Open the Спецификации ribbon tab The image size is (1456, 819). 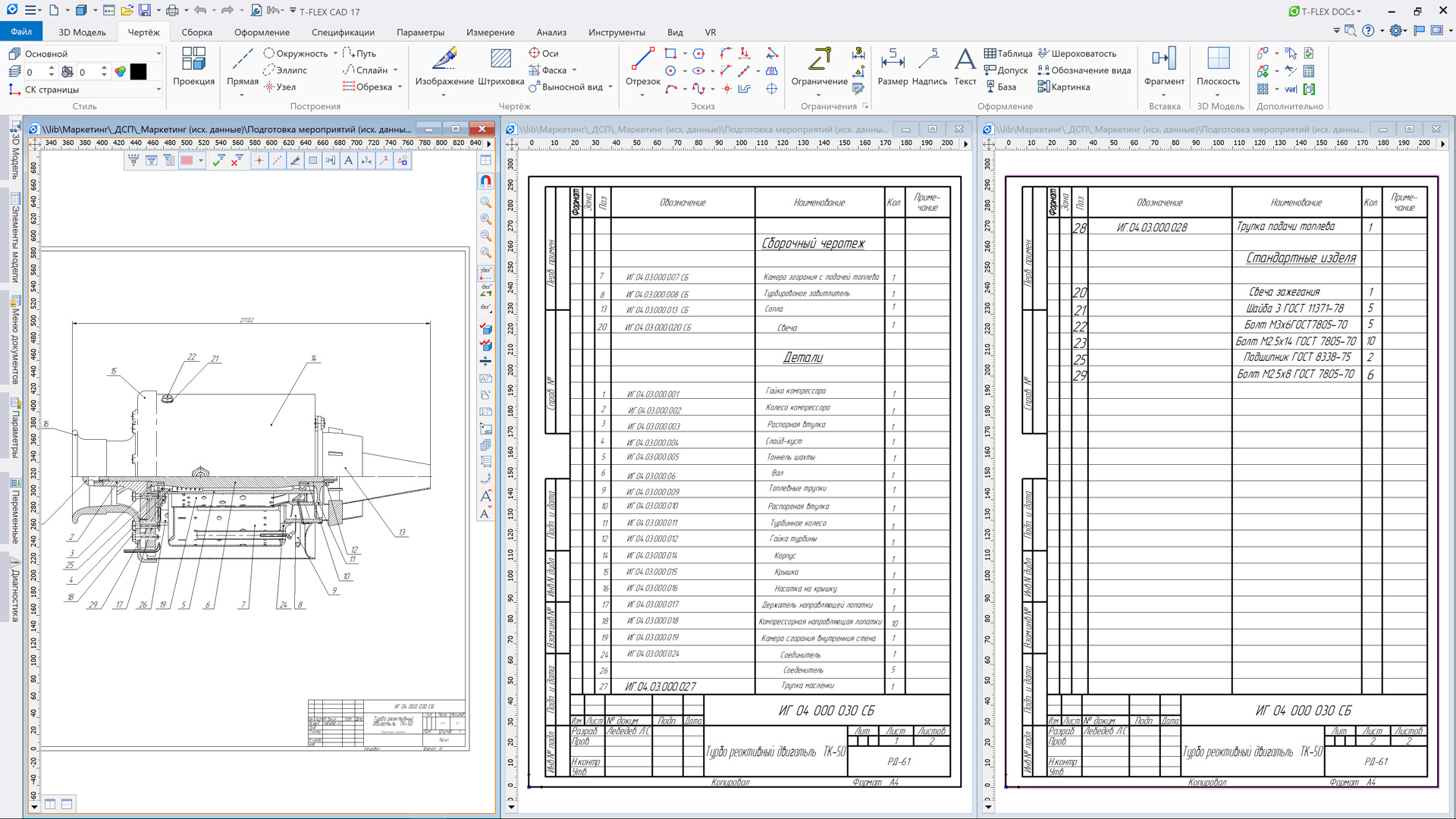(343, 33)
